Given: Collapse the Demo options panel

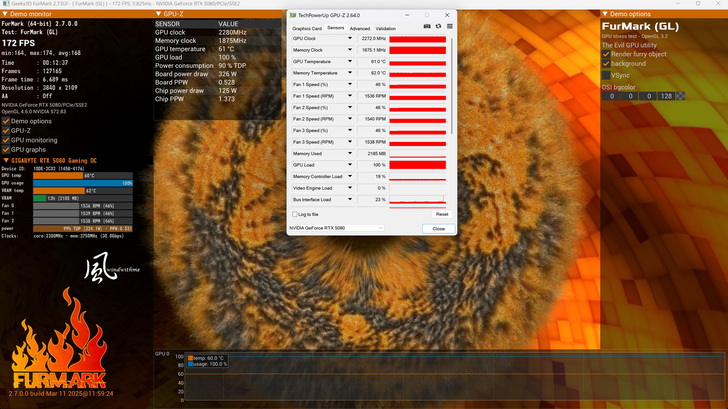Looking at the screenshot, I should pyautogui.click(x=605, y=14).
